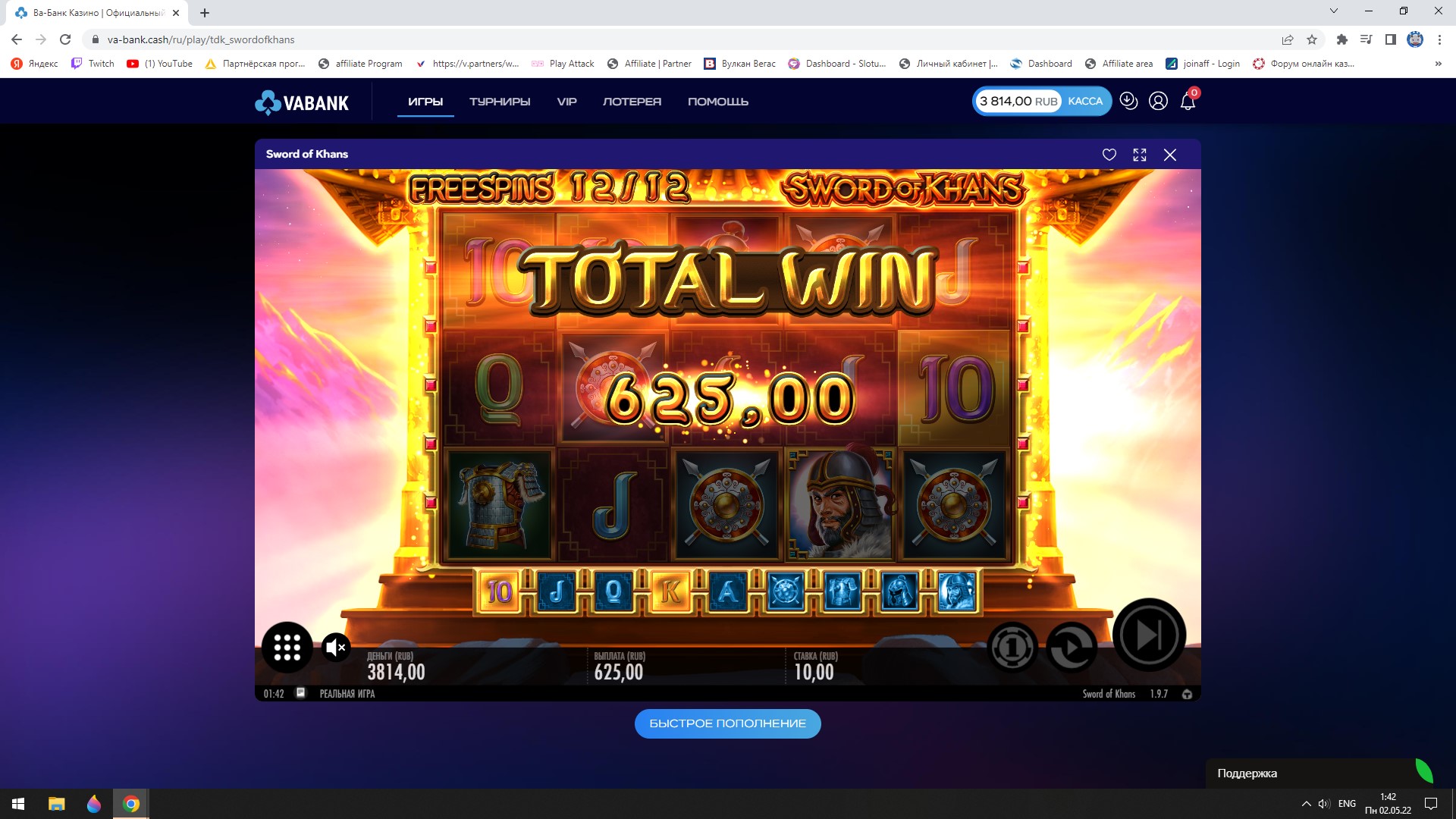Image resolution: width=1456 pixels, height=819 pixels.
Task: Open the bet coin selector button
Action: click(x=1012, y=647)
